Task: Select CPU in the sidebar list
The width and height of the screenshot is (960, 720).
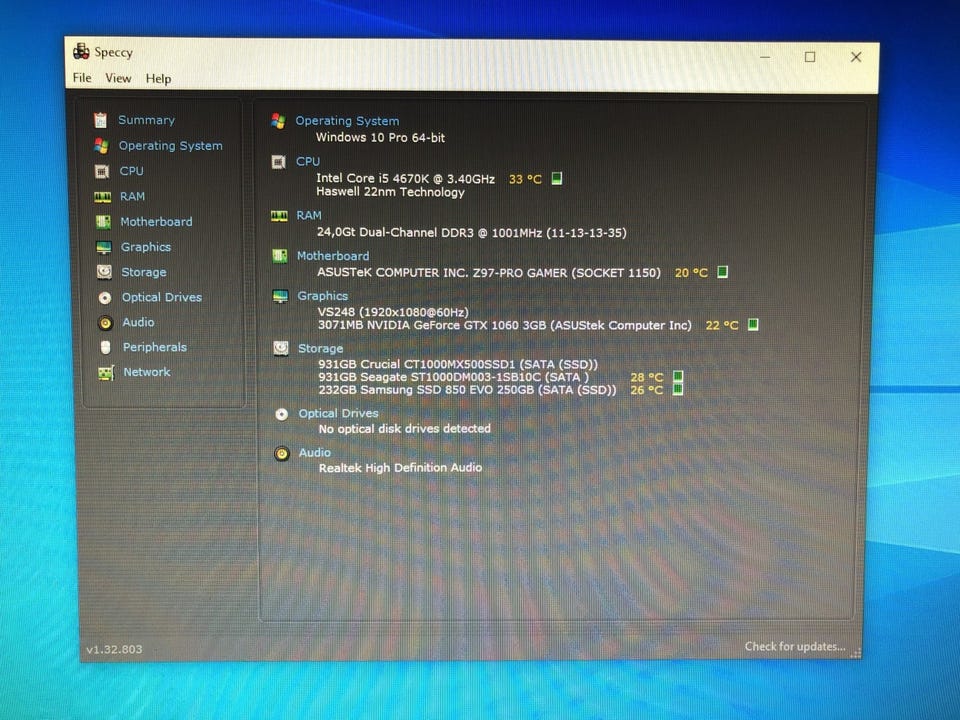Action: click(x=132, y=171)
